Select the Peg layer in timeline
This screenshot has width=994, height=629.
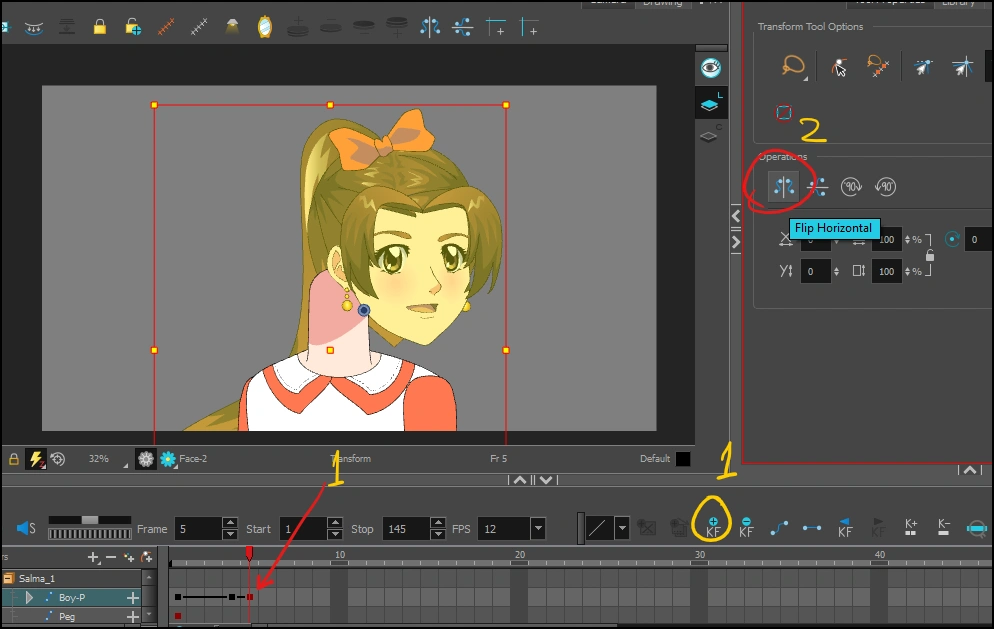pyautogui.click(x=67, y=616)
